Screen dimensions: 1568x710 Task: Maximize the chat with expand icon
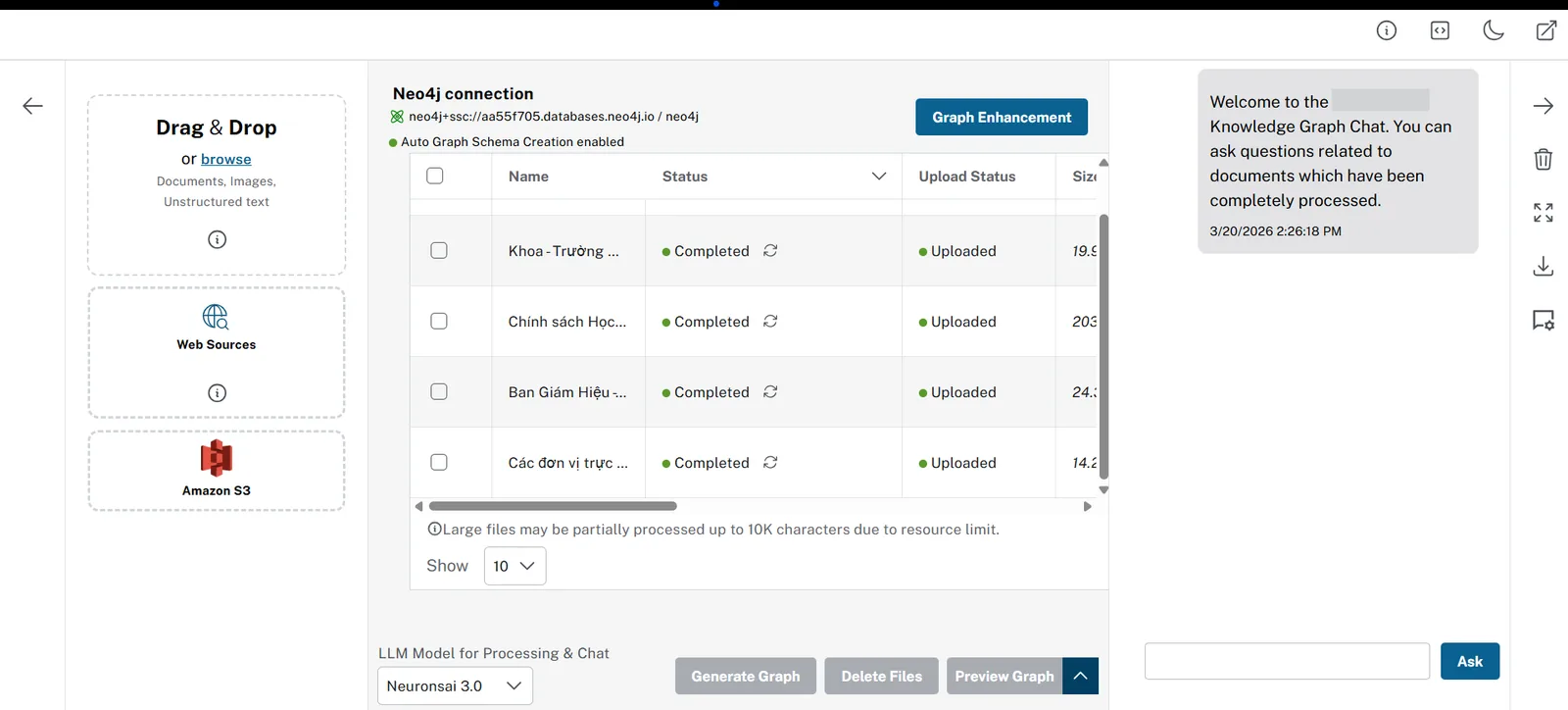[x=1543, y=213]
